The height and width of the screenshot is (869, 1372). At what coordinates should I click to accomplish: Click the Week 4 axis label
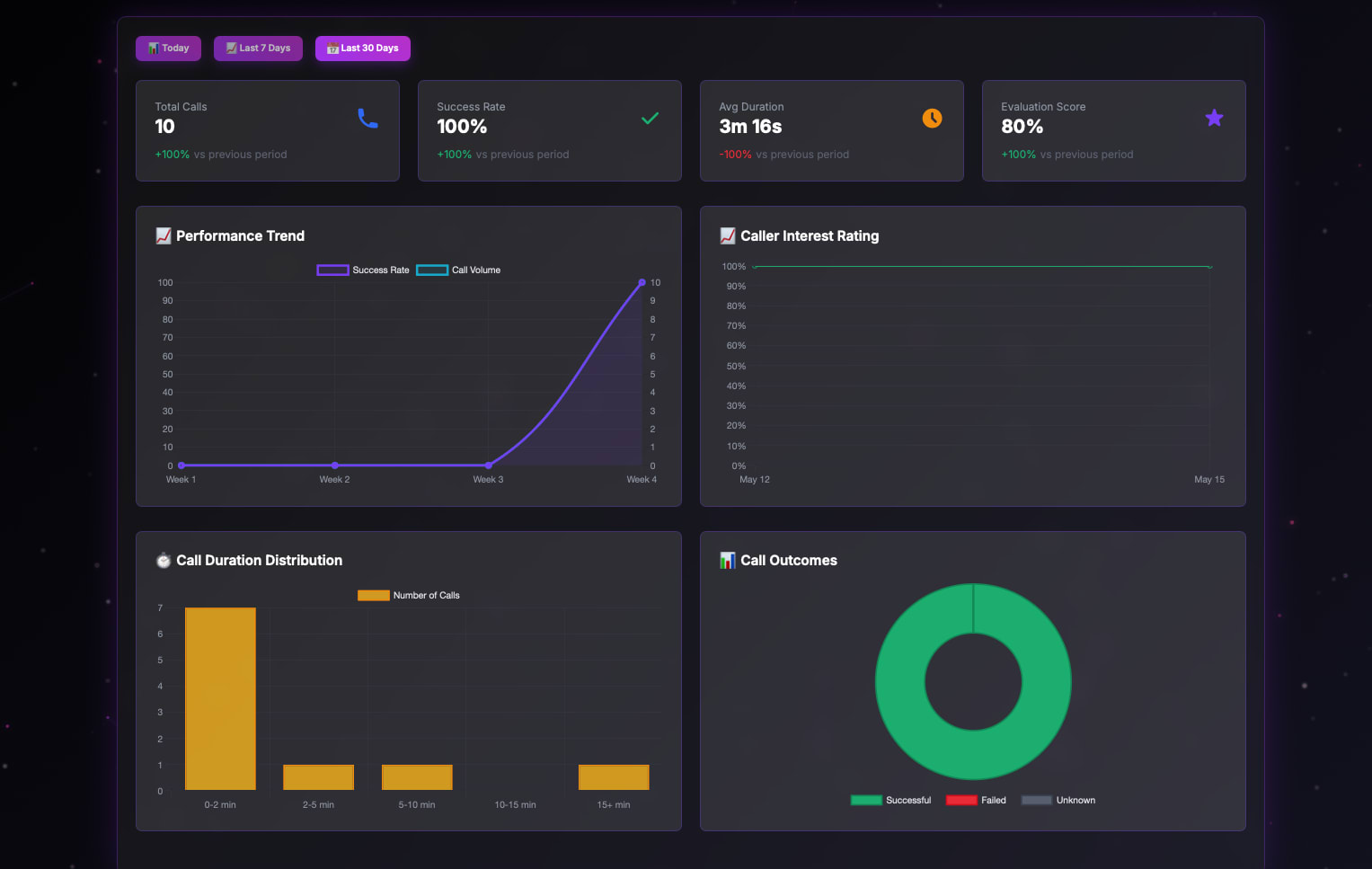click(x=642, y=480)
